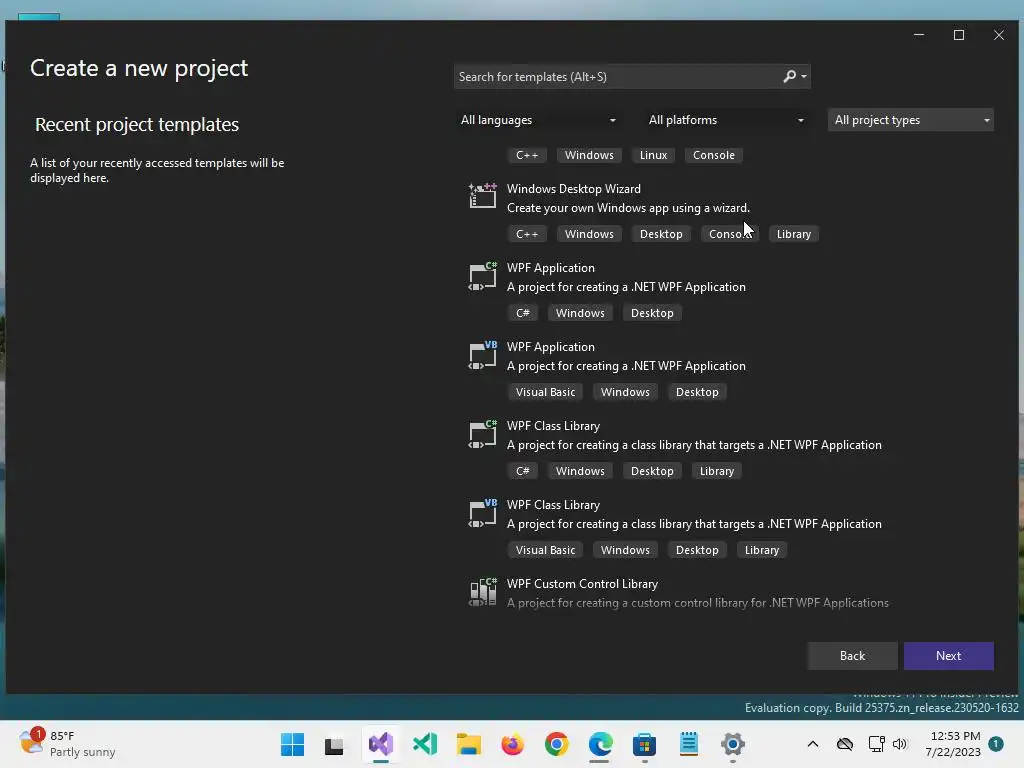Open the black Task View taskbar icon
The image size is (1024, 768).
coord(334,745)
